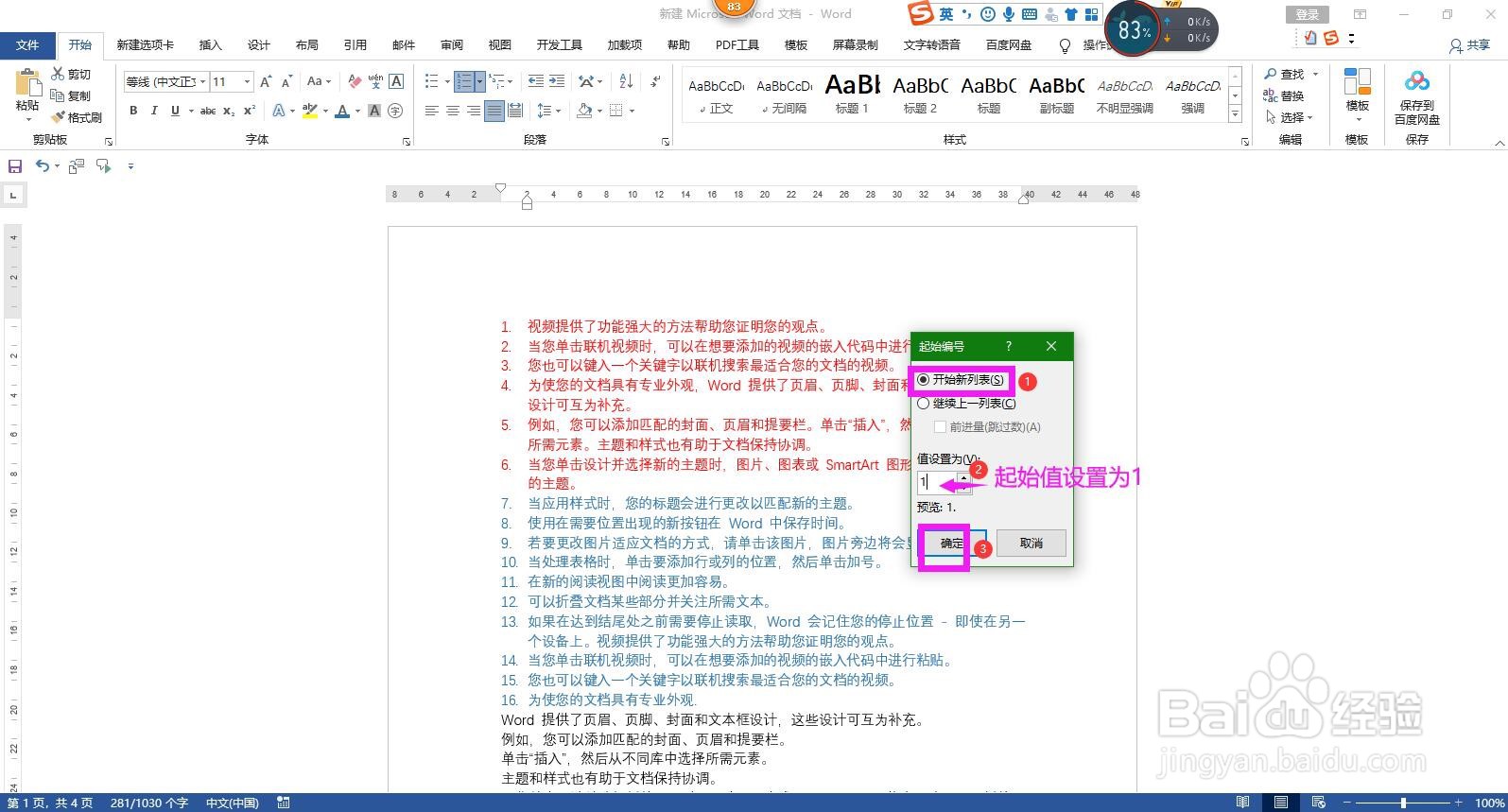Click the Cut (剪切) scissors icon
1508x812 pixels.
pos(58,74)
